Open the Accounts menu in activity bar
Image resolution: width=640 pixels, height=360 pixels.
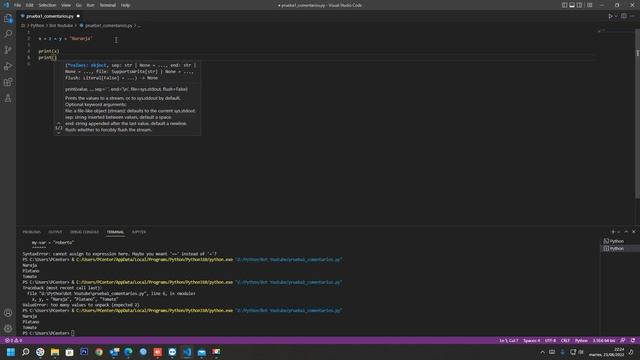[8, 313]
